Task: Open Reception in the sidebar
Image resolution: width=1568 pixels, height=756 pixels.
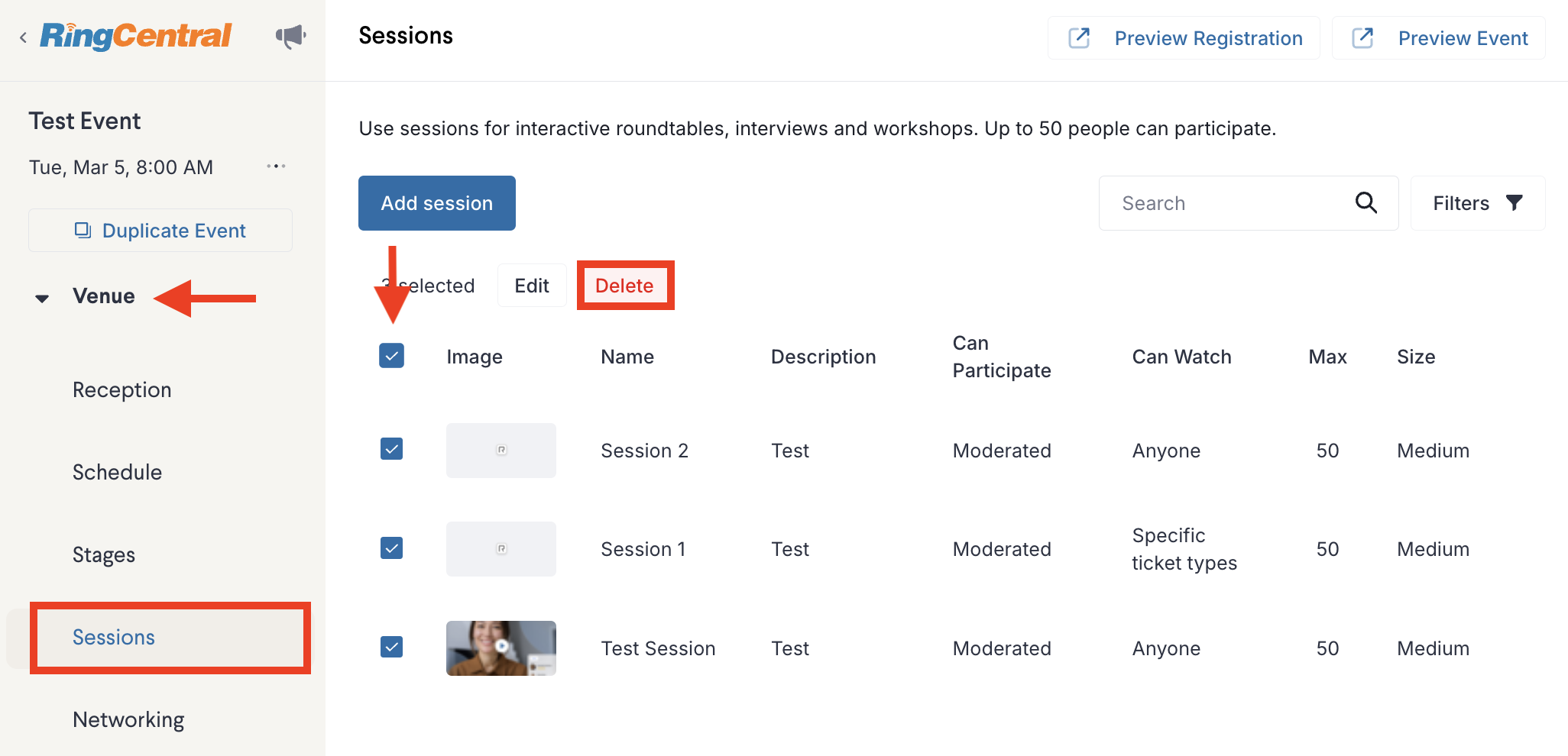Action: coord(122,389)
